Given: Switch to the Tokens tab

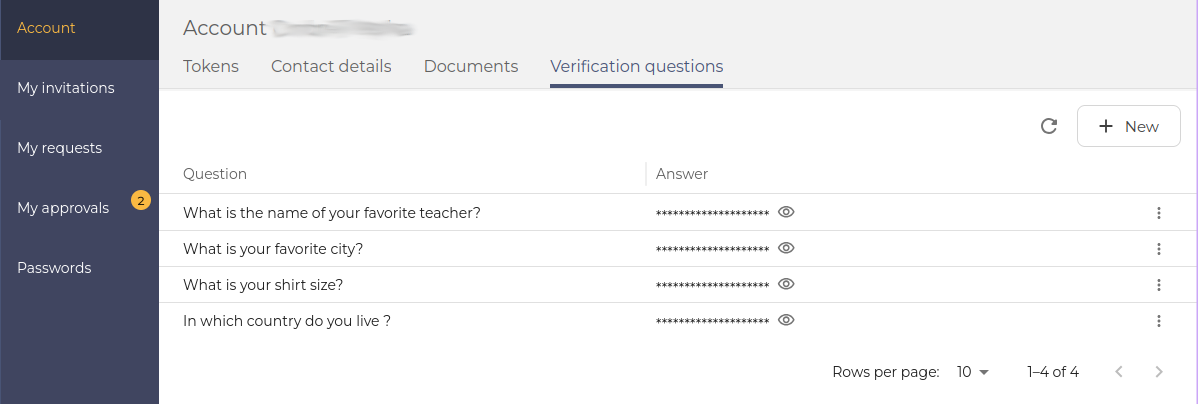Looking at the screenshot, I should coord(211,66).
